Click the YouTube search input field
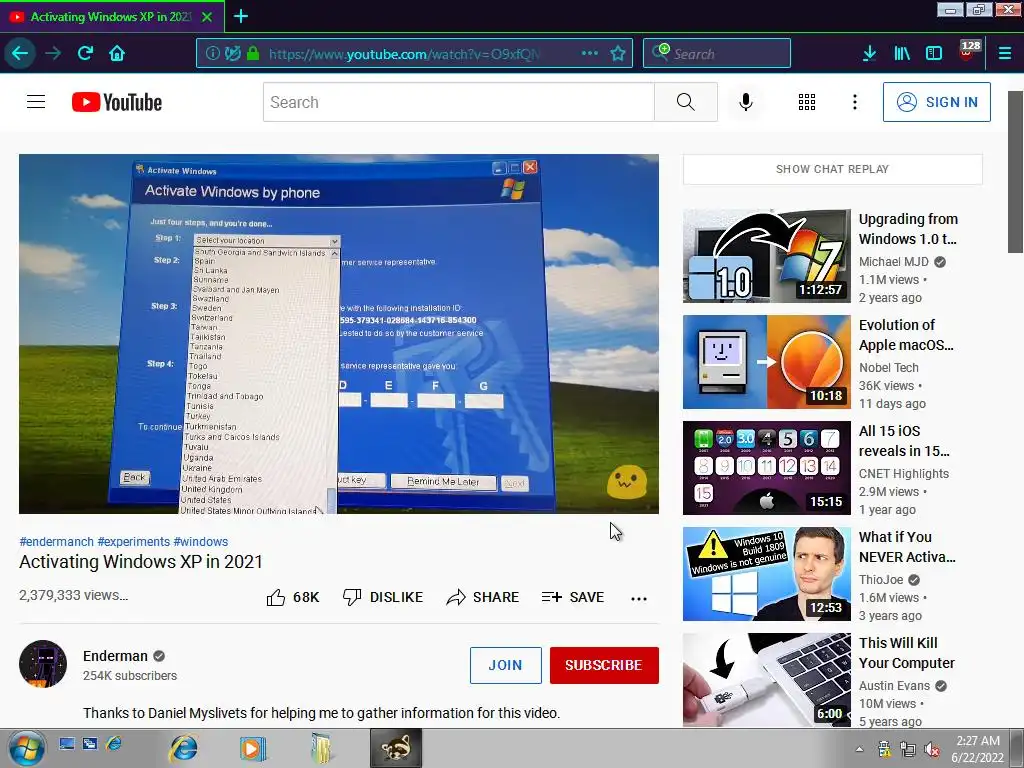This screenshot has height=768, width=1024. 458,102
